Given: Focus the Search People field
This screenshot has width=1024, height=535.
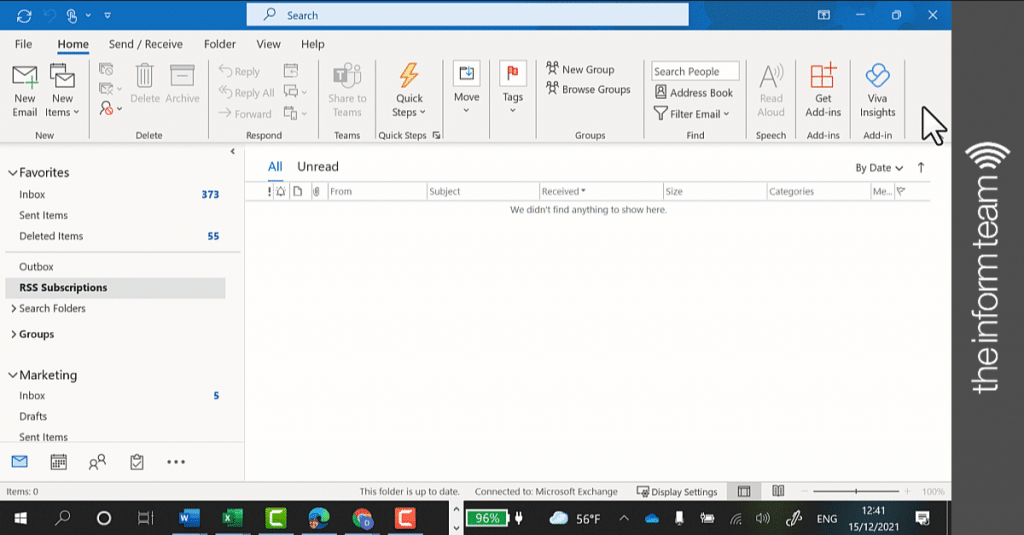Looking at the screenshot, I should tap(695, 71).
